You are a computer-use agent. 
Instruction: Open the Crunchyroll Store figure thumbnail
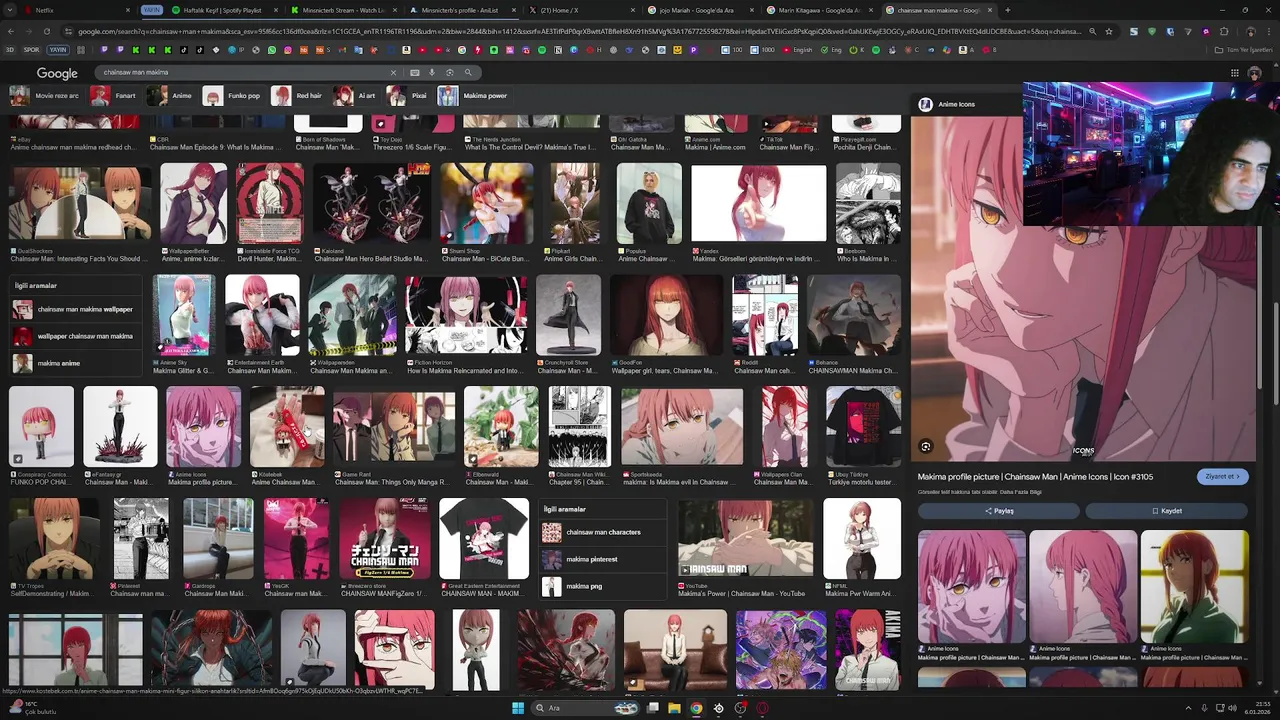[x=568, y=316]
